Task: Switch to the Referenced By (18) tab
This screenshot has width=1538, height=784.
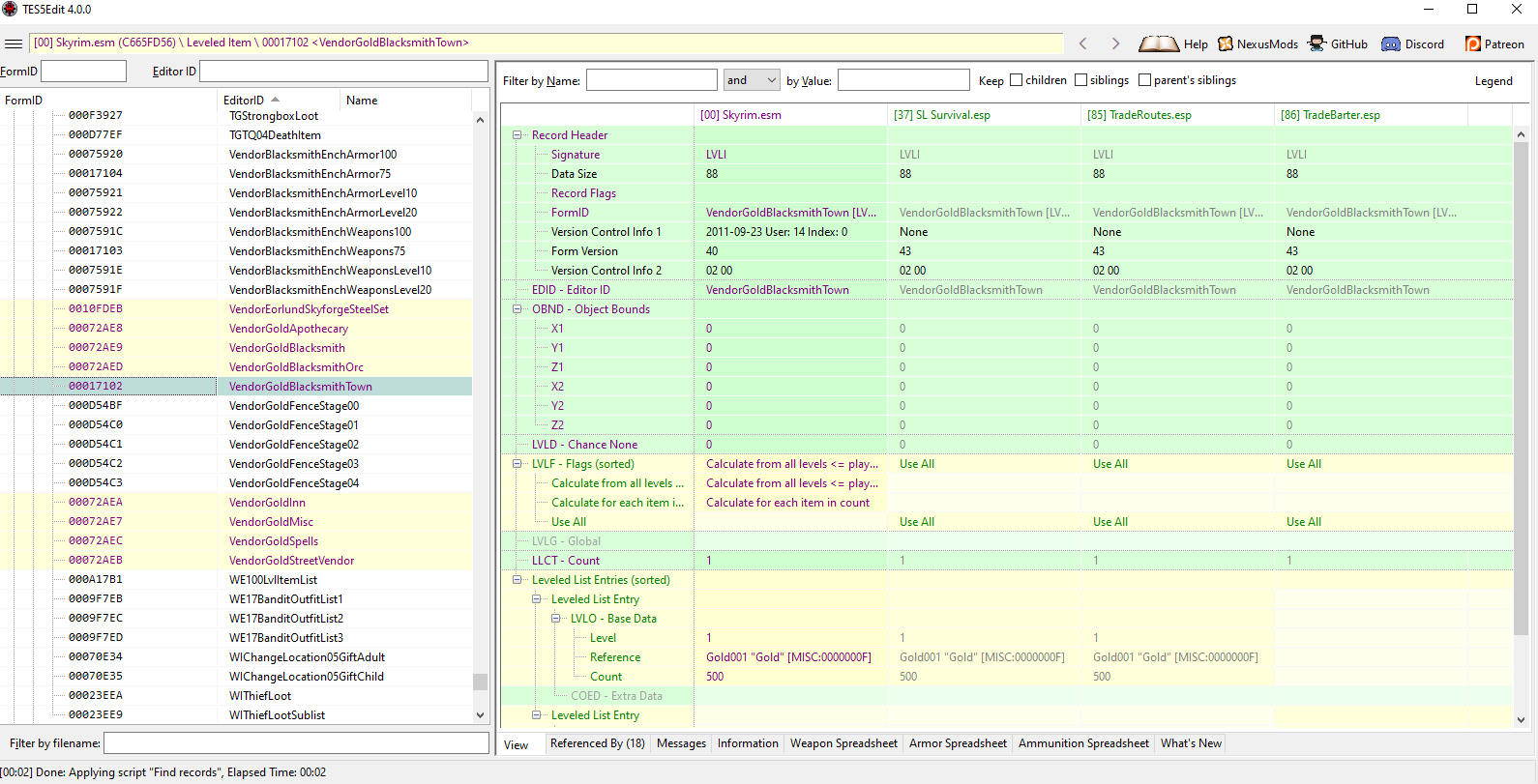Action: click(597, 743)
